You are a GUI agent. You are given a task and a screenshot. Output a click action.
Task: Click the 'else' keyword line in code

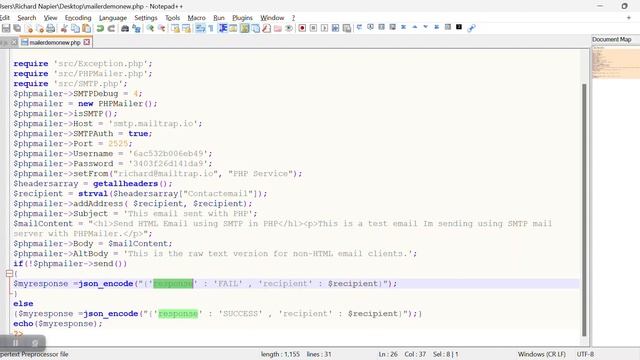(23, 304)
